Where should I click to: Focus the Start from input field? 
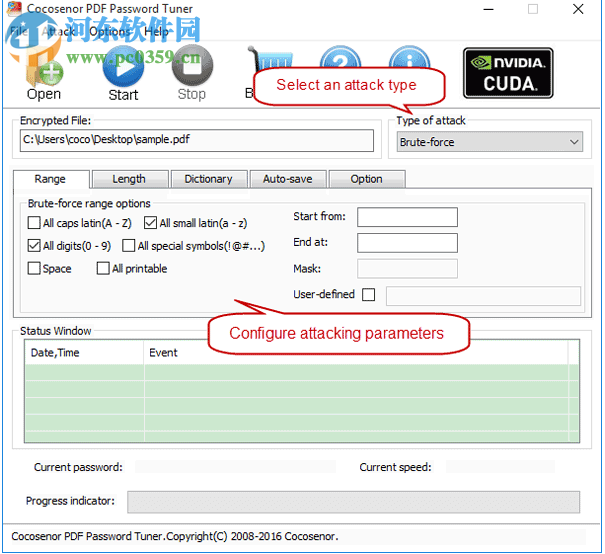coord(407,217)
